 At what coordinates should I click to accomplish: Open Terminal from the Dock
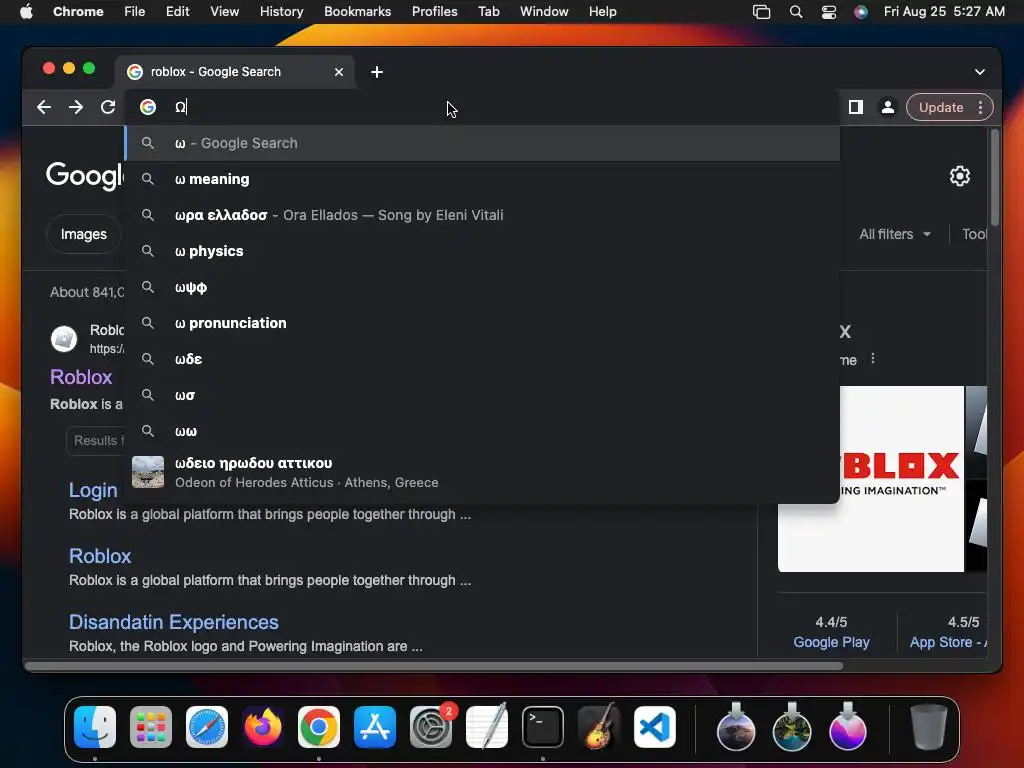[x=543, y=727]
